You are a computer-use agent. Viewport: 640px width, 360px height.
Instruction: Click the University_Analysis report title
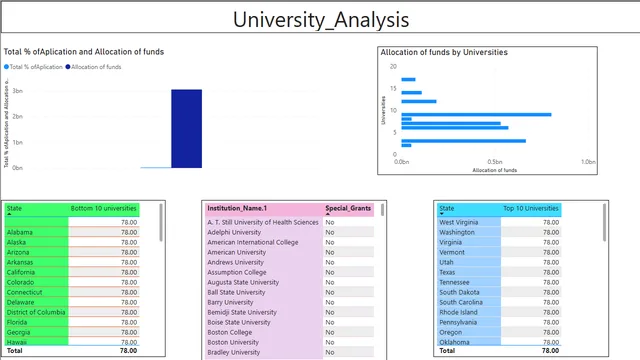[321, 20]
